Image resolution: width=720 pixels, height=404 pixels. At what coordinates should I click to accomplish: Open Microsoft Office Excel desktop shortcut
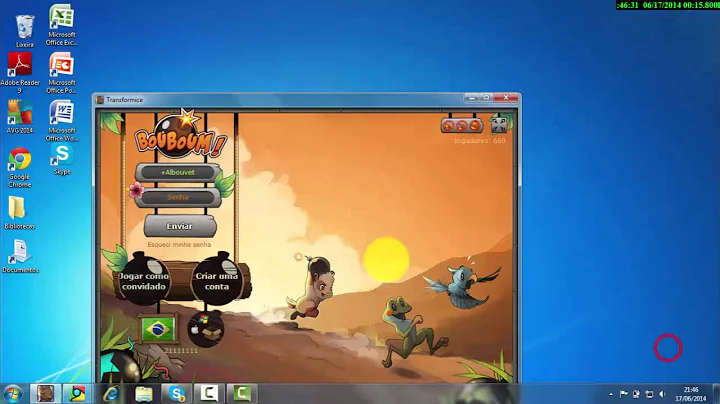click(x=62, y=25)
